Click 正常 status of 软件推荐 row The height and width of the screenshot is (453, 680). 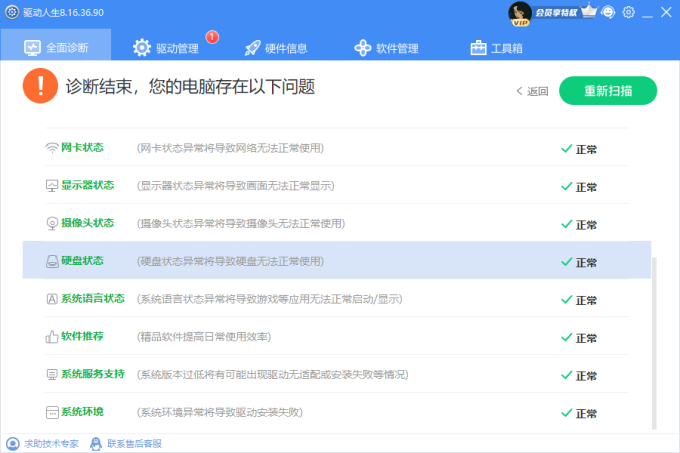pyautogui.click(x=579, y=338)
